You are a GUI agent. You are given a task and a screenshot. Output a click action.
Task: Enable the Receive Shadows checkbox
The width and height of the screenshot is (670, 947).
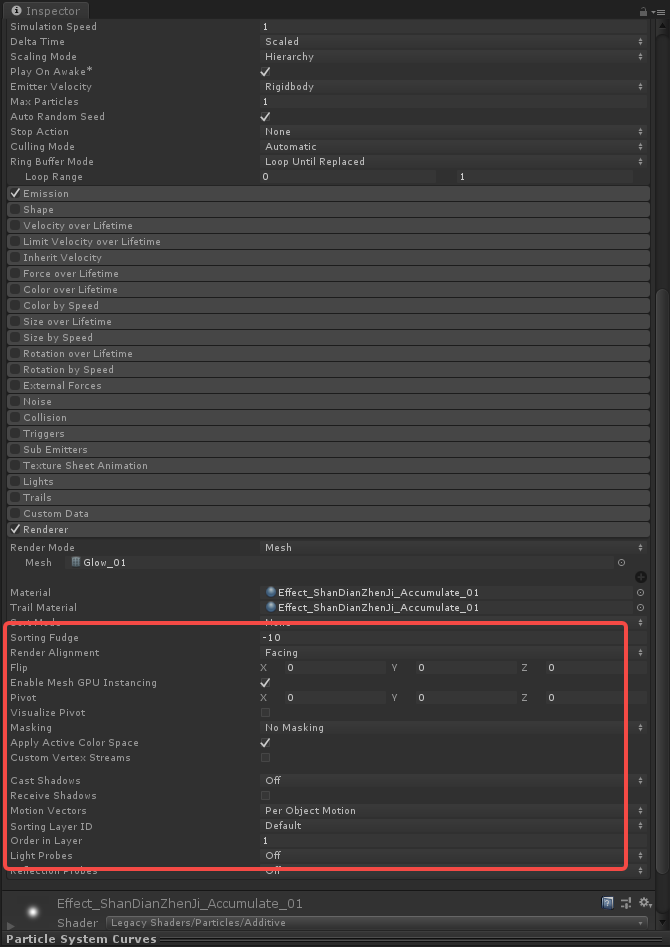(266, 796)
